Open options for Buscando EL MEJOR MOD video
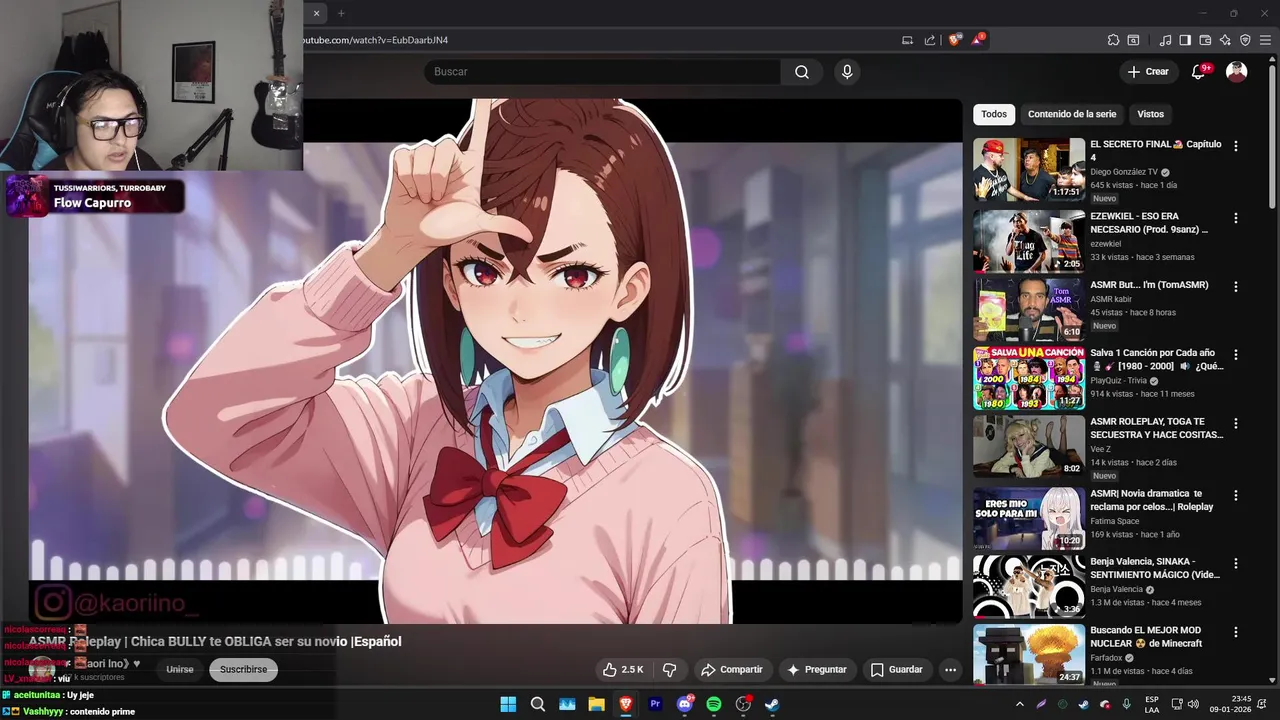 (1236, 632)
